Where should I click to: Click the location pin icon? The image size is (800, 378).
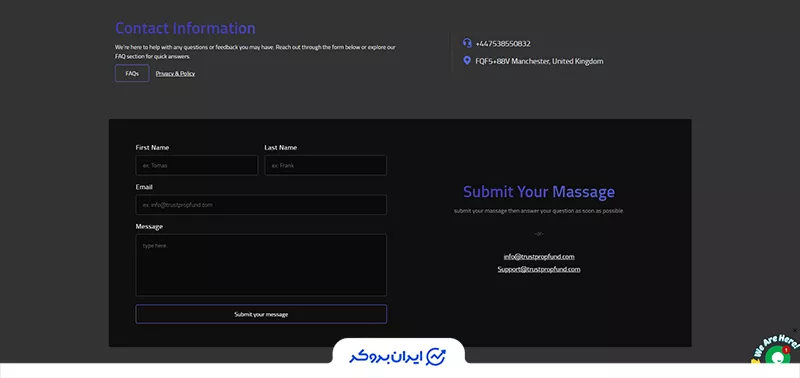(467, 61)
